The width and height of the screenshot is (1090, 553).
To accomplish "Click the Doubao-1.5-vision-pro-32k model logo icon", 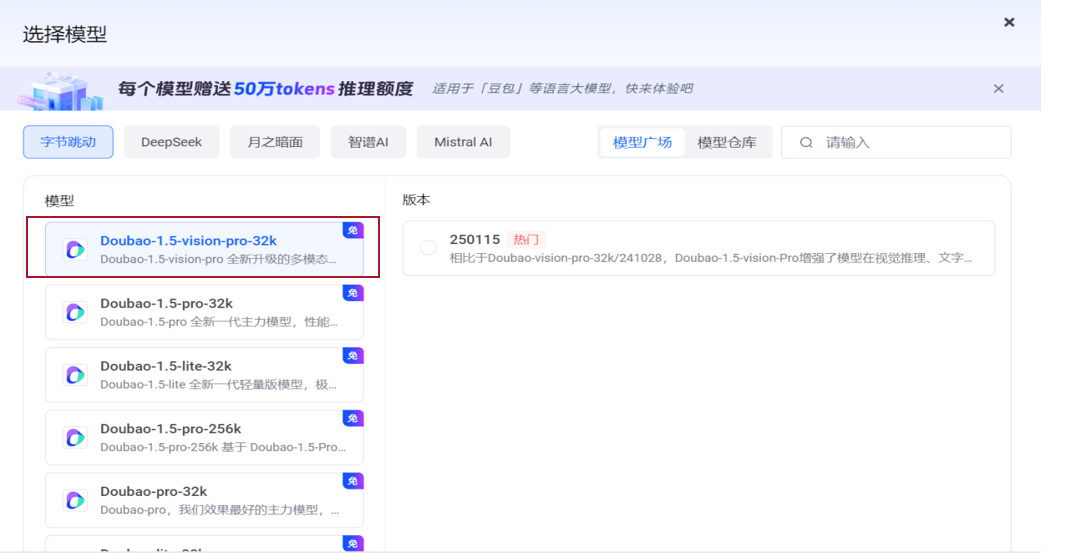I will (x=75, y=249).
